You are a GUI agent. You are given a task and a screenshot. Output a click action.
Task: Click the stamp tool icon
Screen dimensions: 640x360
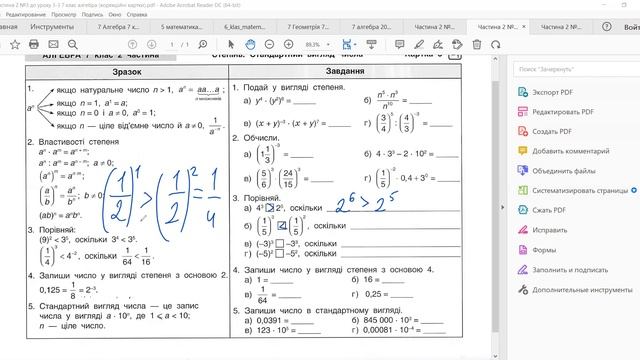click(x=457, y=44)
